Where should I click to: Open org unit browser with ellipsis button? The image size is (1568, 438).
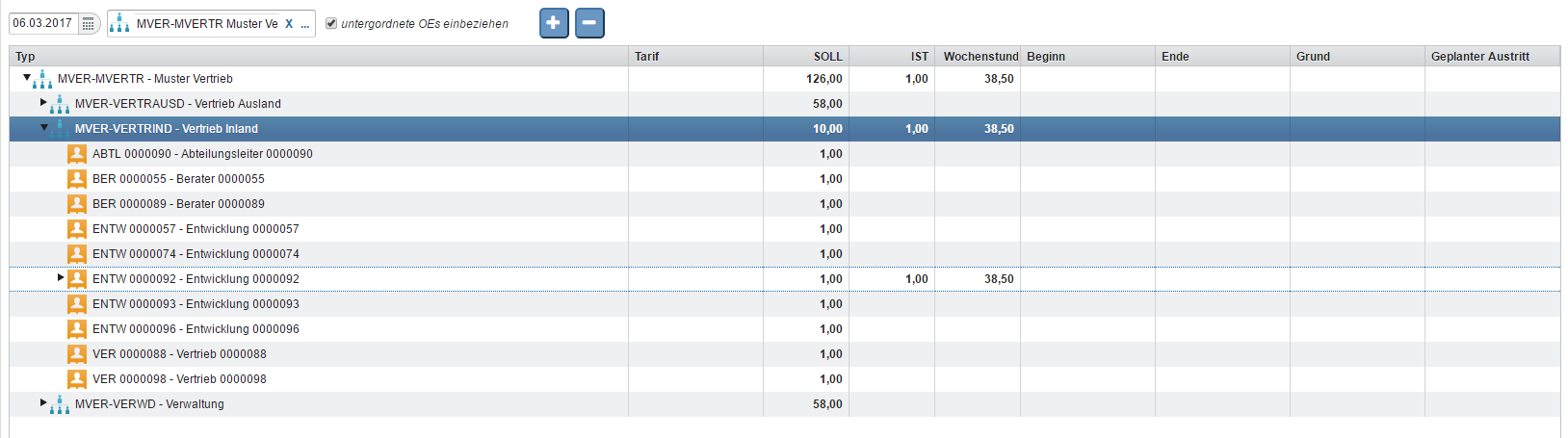click(305, 24)
